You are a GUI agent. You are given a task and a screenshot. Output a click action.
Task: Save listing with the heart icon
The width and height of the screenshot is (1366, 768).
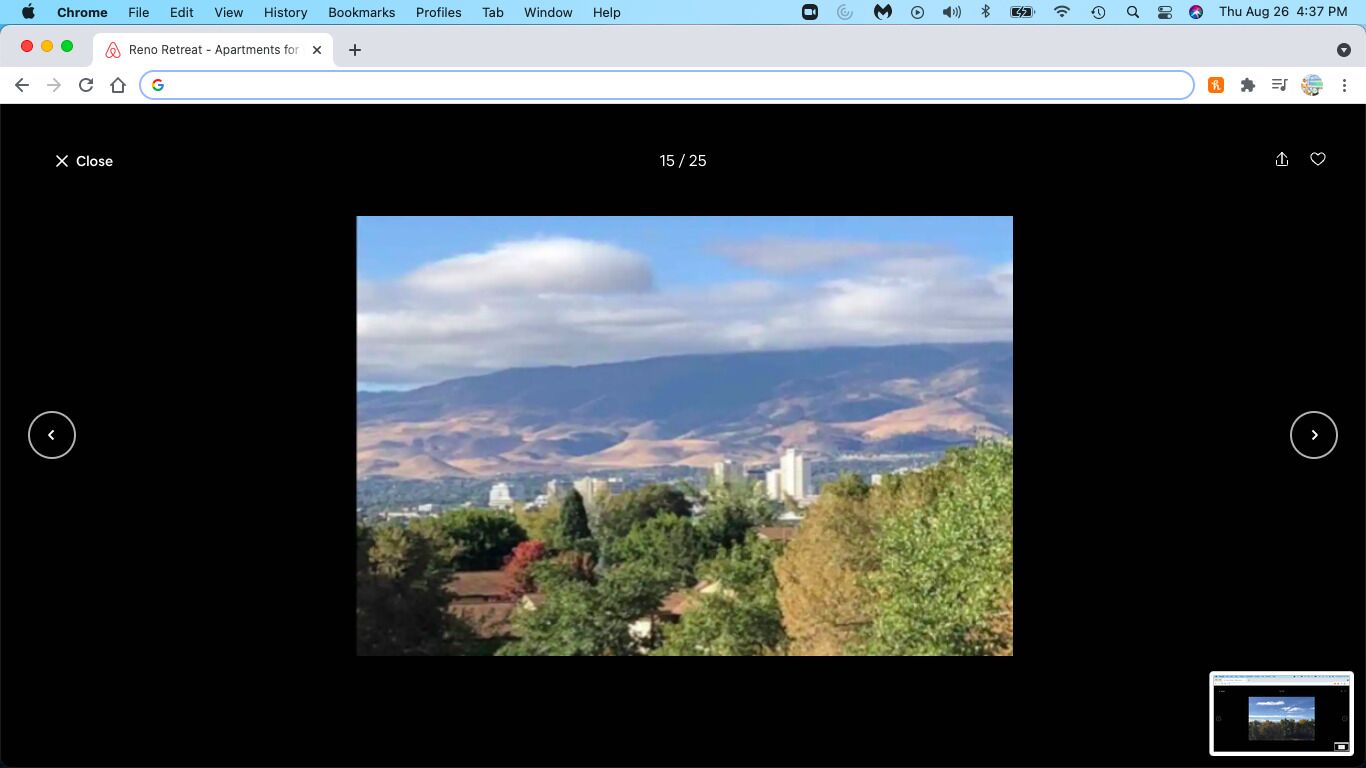click(1318, 160)
